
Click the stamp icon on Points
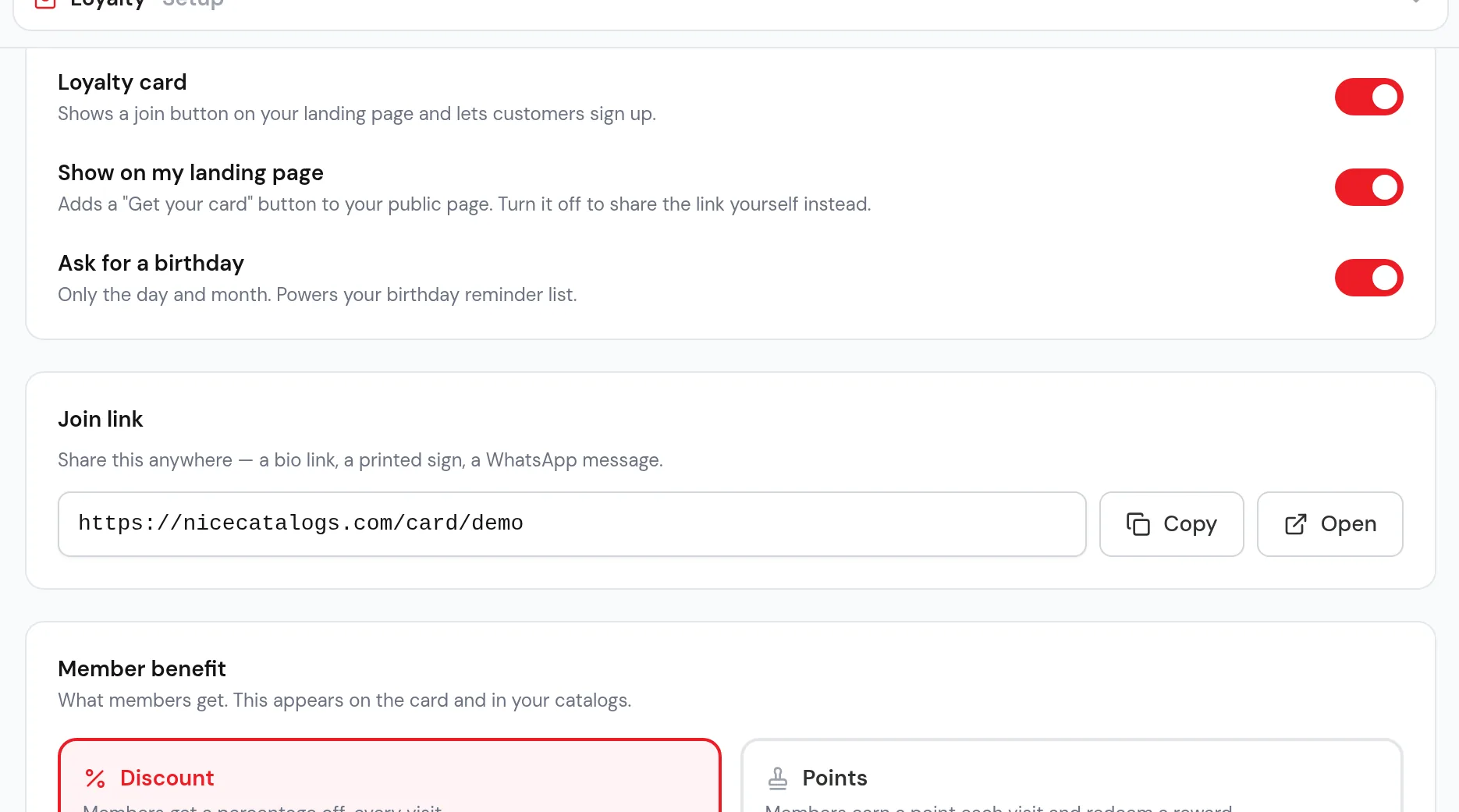[778, 778]
